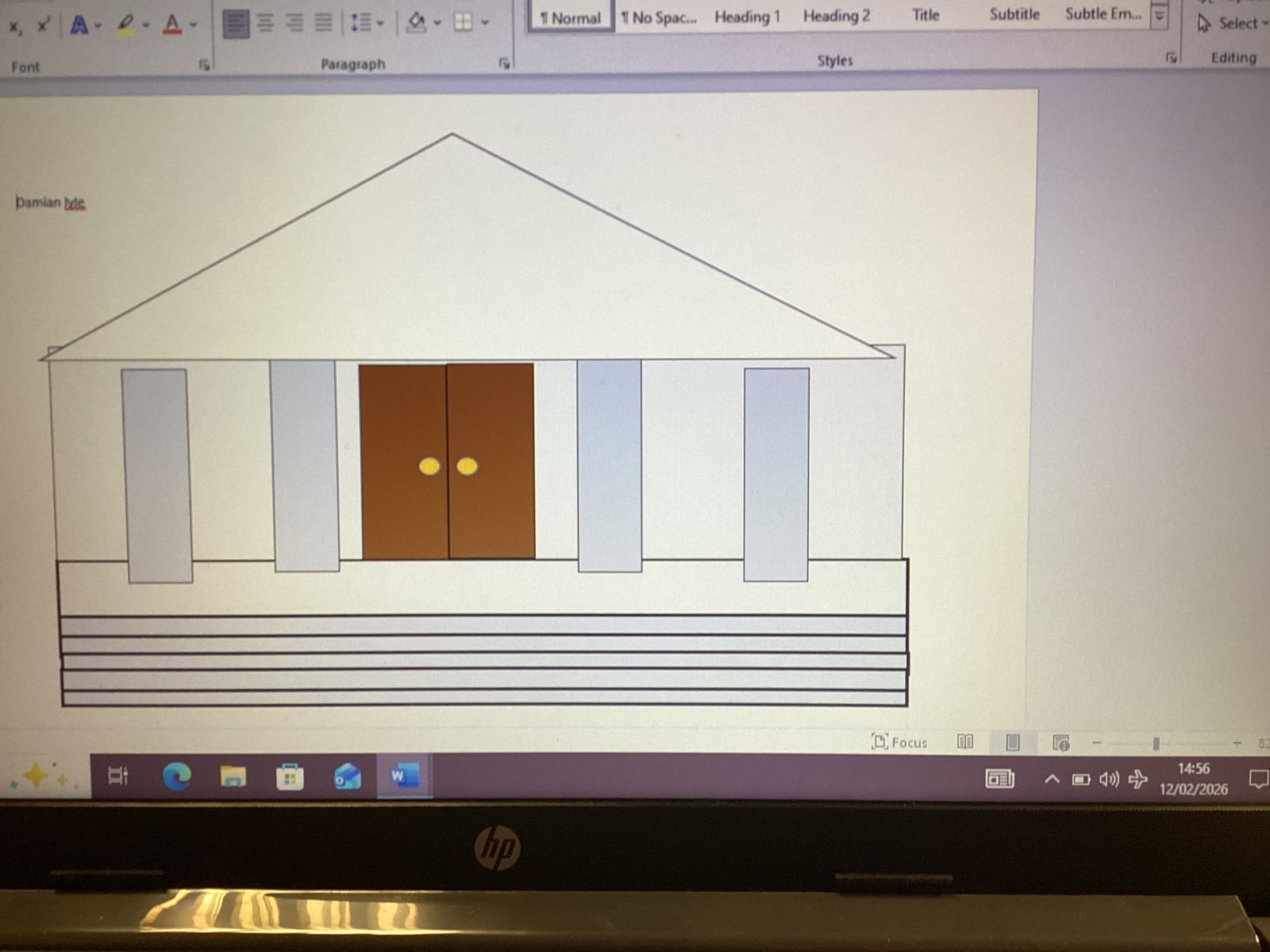
Task: Apply the Heading 1 style
Action: point(747,17)
